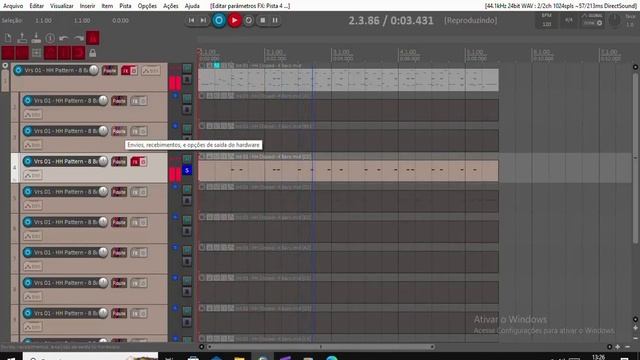The height and width of the screenshot is (360, 640).
Task: Click the master playrate knob
Action: point(614,20)
